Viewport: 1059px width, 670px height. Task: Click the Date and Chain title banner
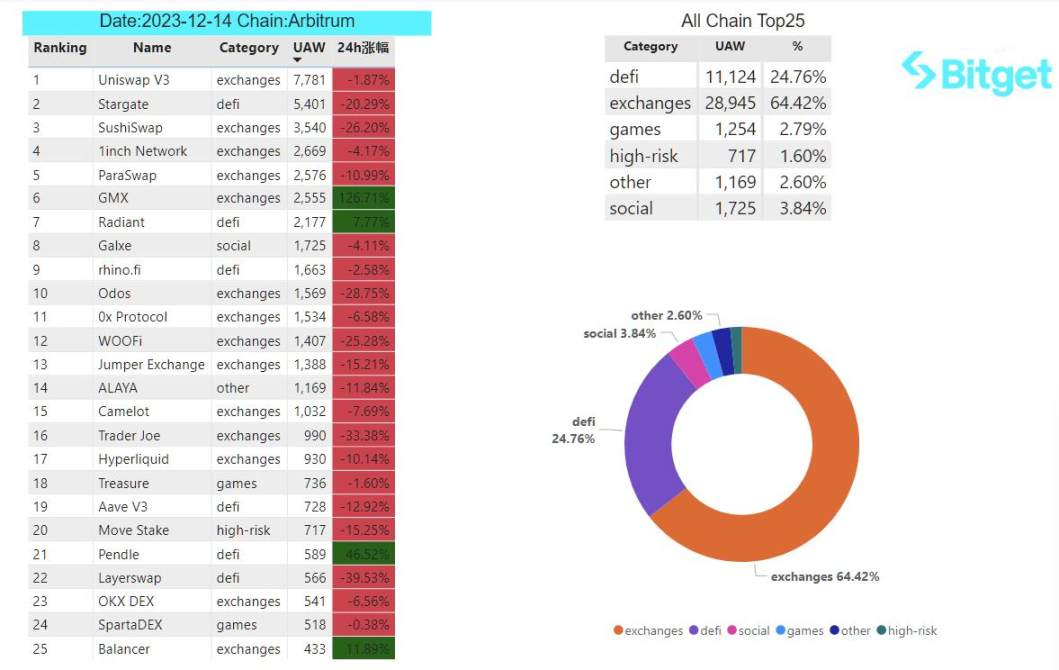point(227,21)
